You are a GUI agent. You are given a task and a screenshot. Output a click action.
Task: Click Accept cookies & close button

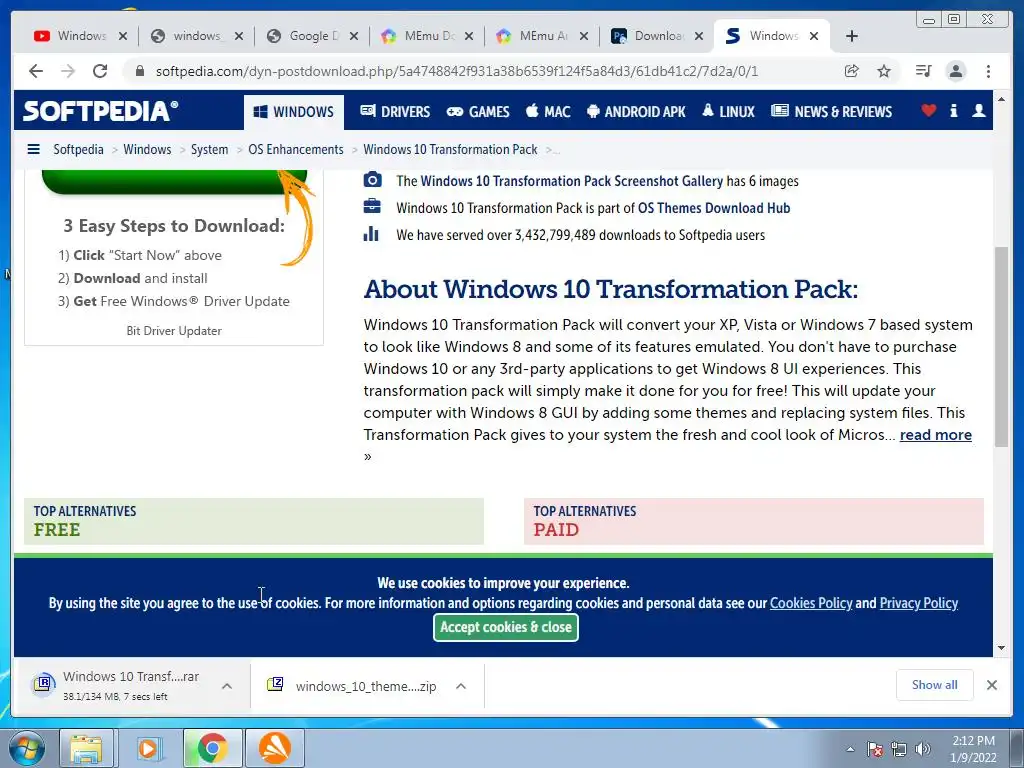[505, 627]
